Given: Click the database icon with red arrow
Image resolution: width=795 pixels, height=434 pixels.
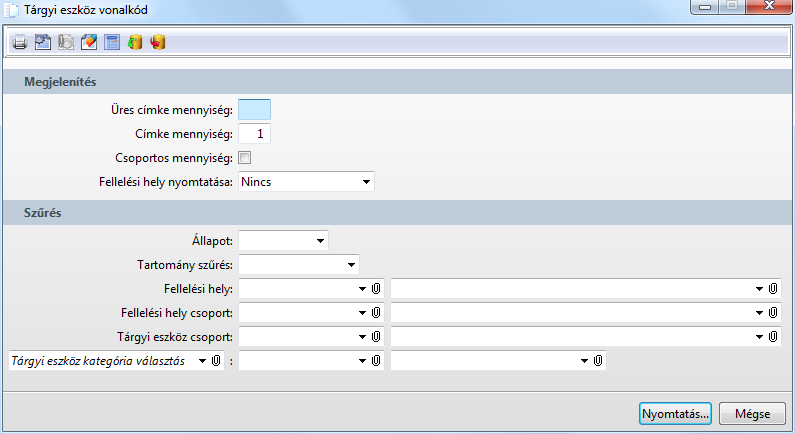Looking at the screenshot, I should 158,42.
